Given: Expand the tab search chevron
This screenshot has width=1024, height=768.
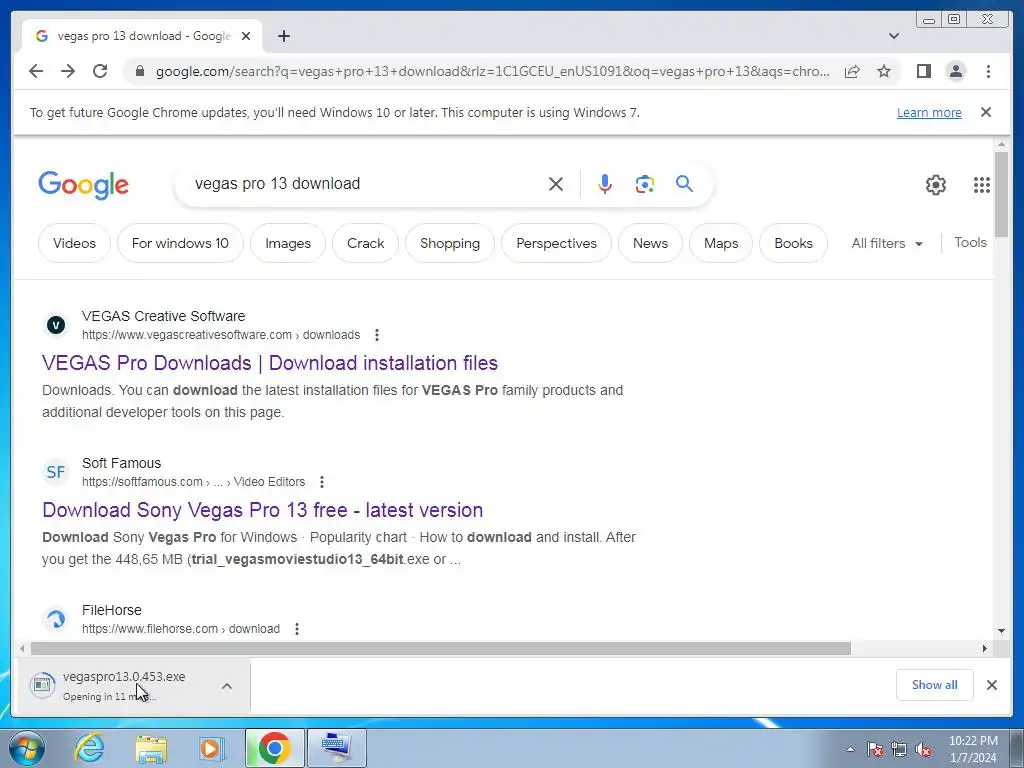Looking at the screenshot, I should (x=893, y=36).
